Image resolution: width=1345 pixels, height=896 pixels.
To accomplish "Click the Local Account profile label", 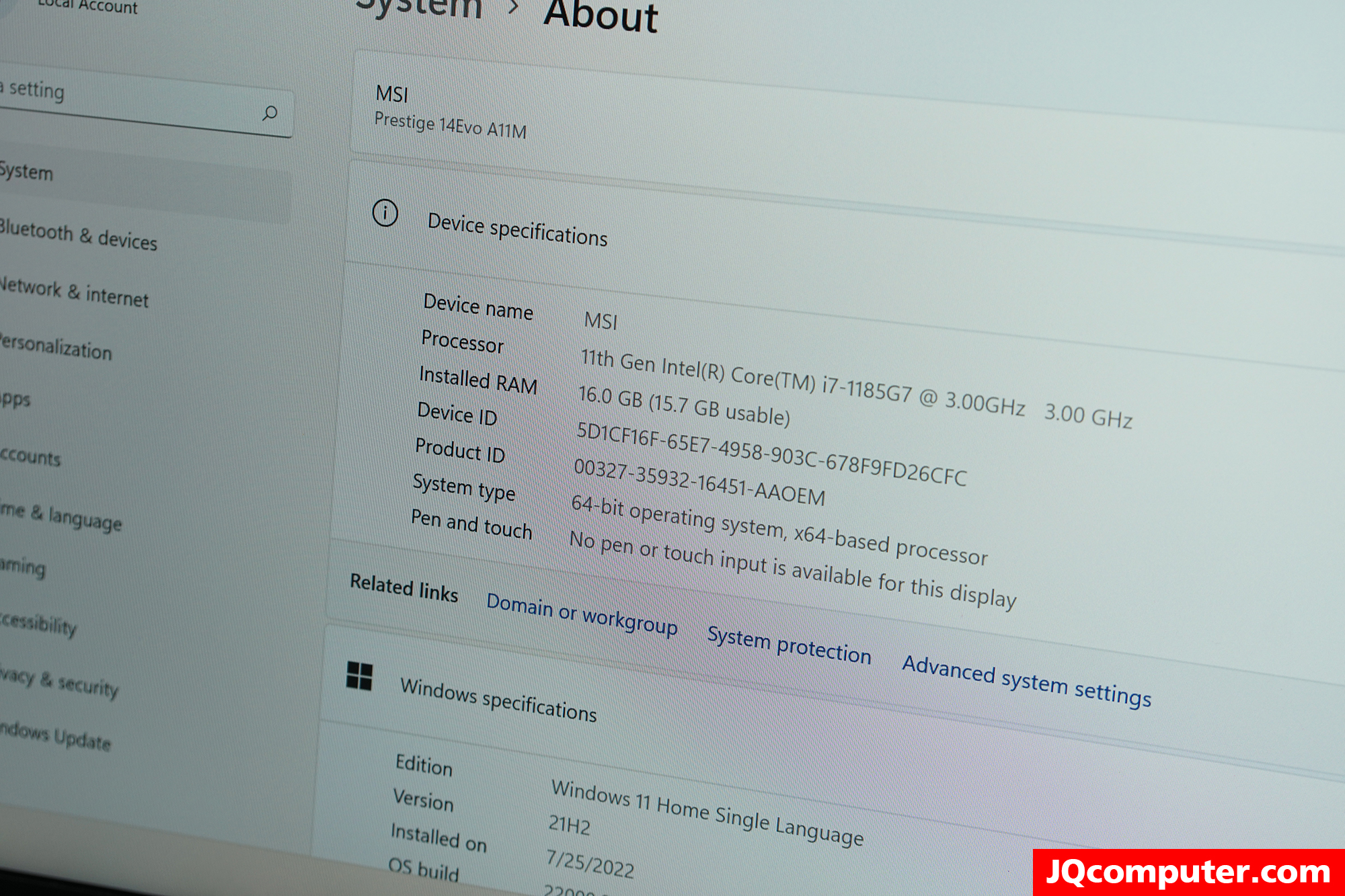I will pos(87,6).
